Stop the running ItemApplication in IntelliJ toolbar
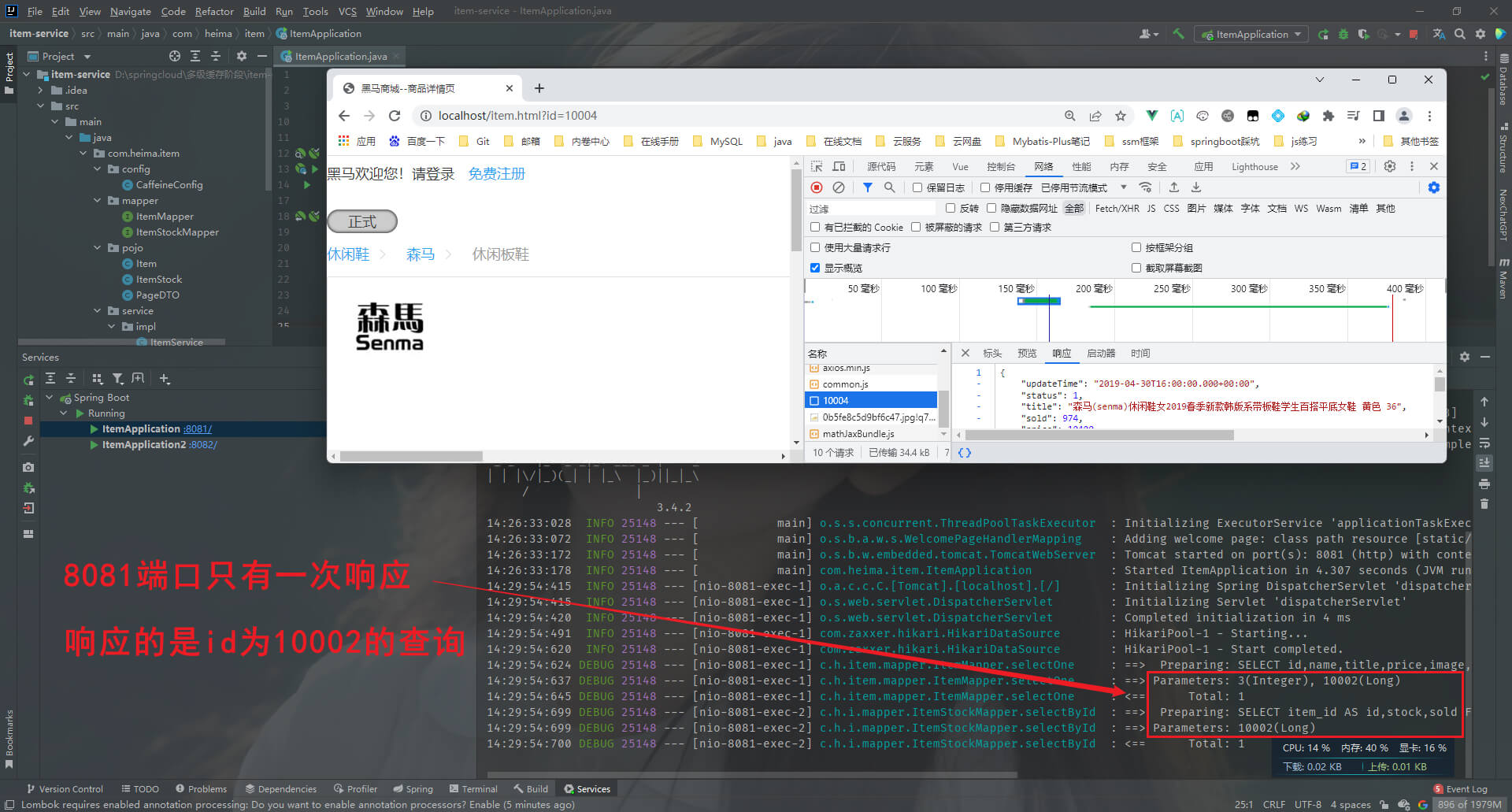The image size is (1512, 812). click(1414, 34)
